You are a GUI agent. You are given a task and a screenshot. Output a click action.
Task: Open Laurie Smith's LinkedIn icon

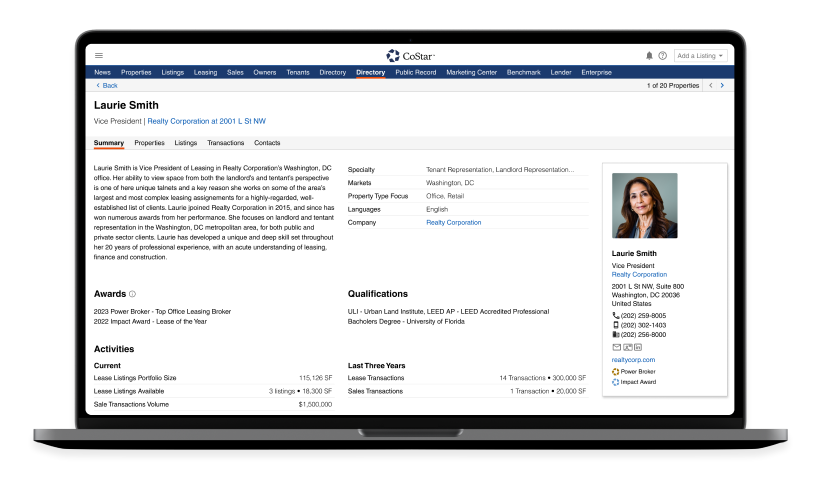[x=638, y=347]
